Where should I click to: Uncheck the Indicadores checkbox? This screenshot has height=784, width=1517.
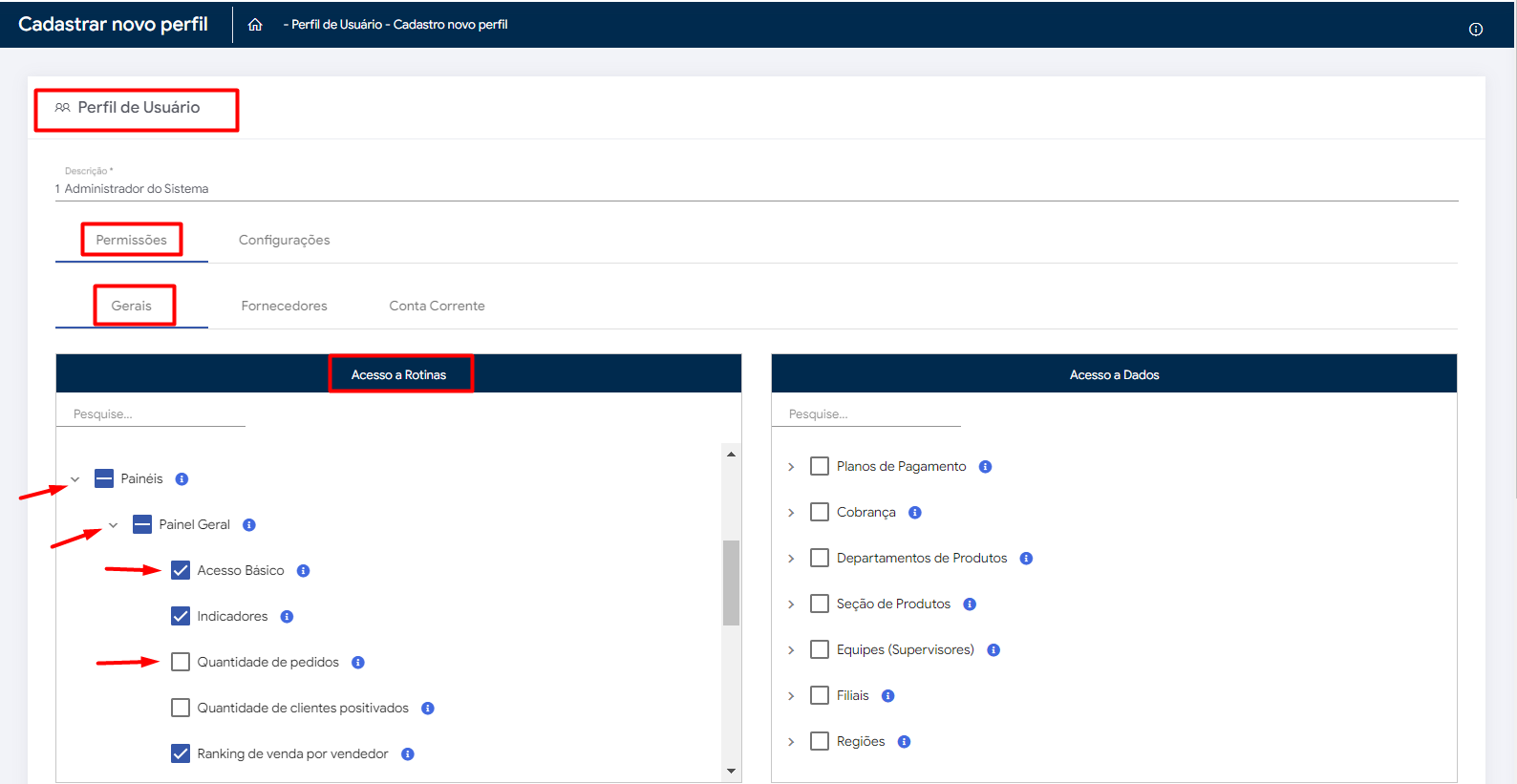click(x=181, y=616)
